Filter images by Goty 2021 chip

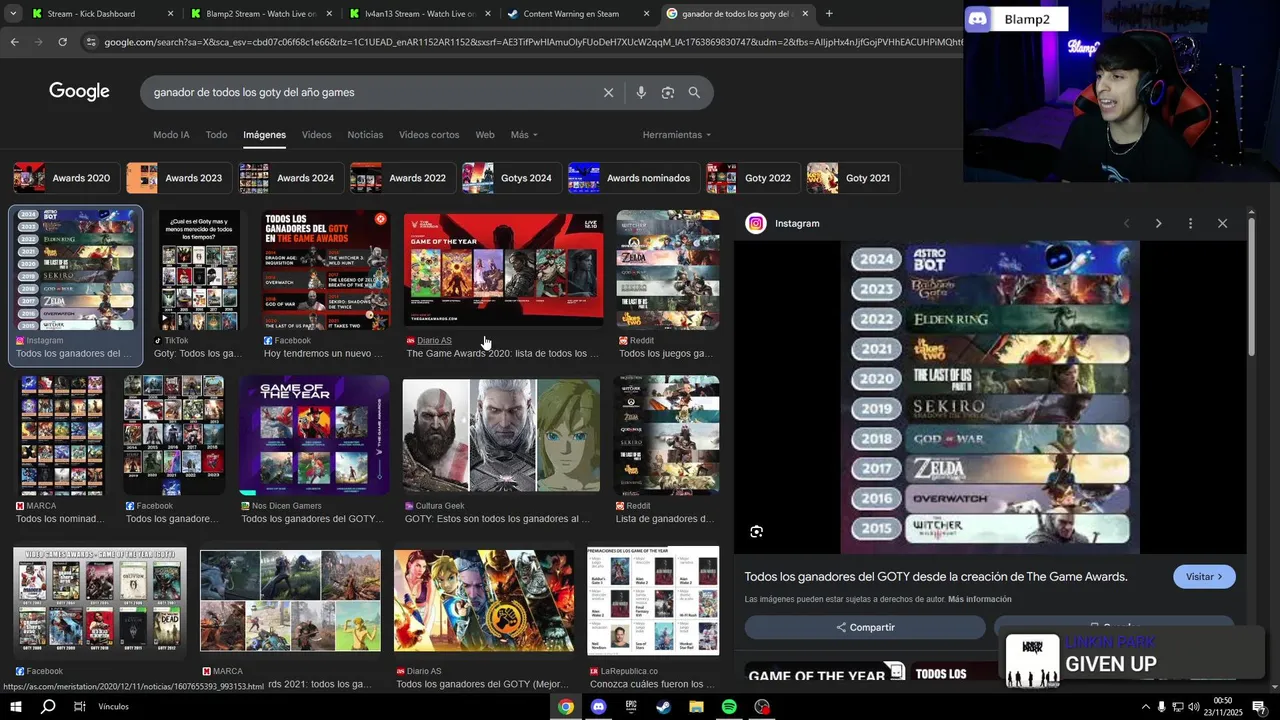click(x=853, y=178)
